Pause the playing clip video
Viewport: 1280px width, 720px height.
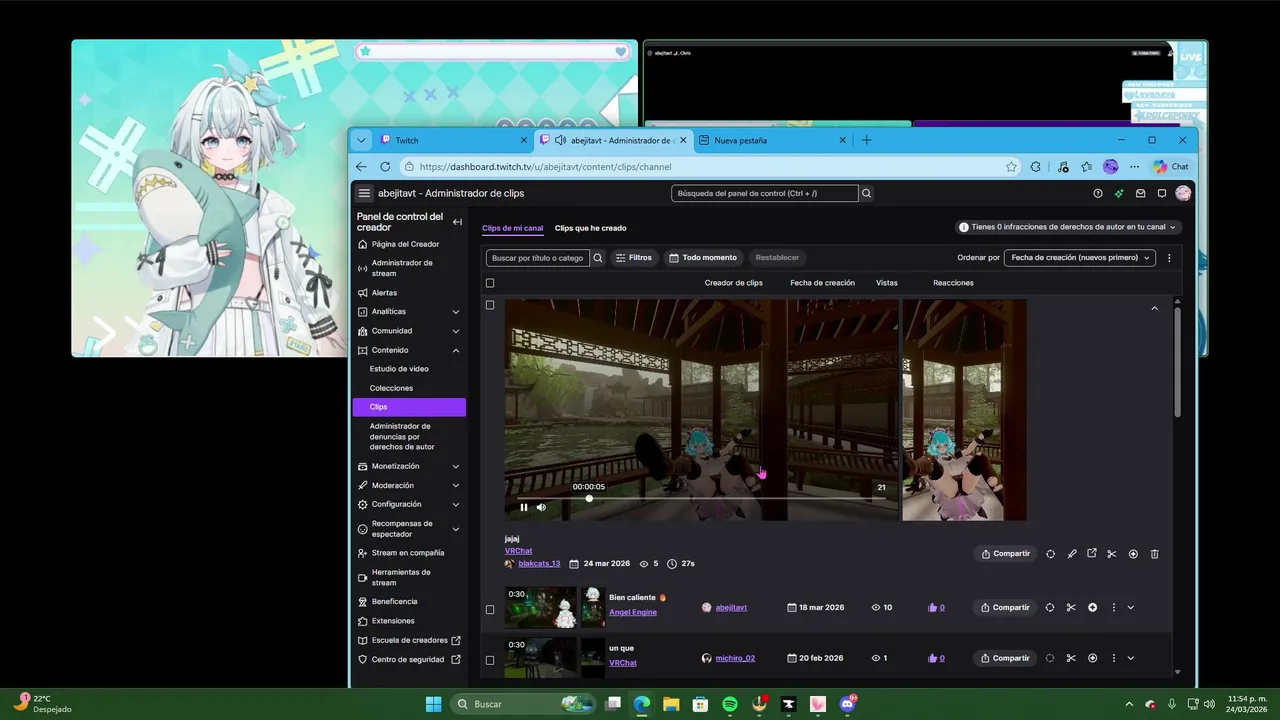click(524, 507)
